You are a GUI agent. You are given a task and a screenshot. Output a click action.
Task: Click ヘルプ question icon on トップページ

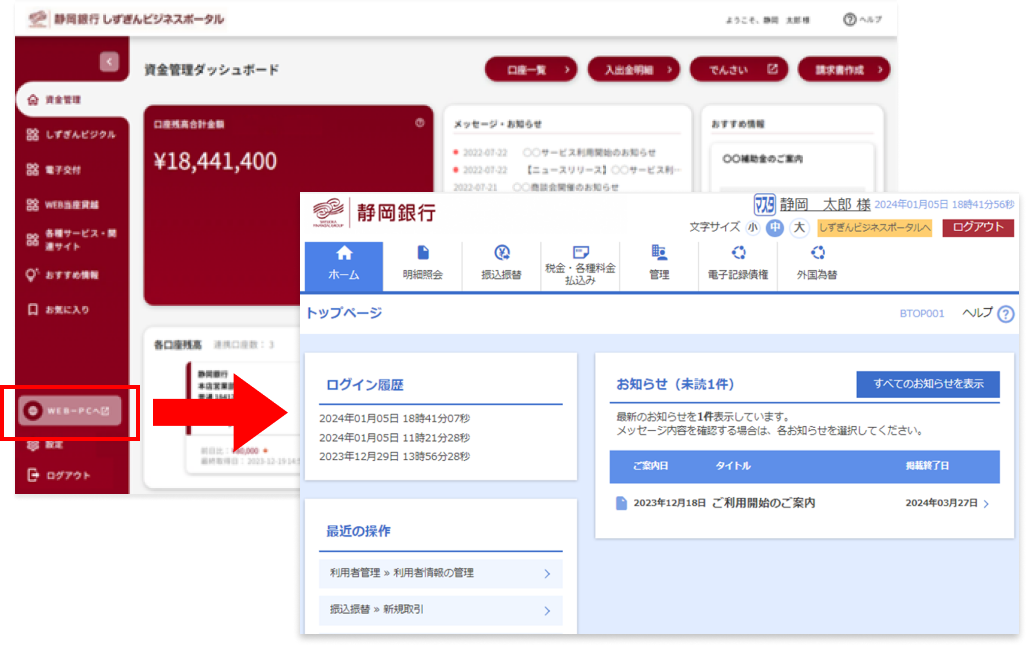[1005, 314]
